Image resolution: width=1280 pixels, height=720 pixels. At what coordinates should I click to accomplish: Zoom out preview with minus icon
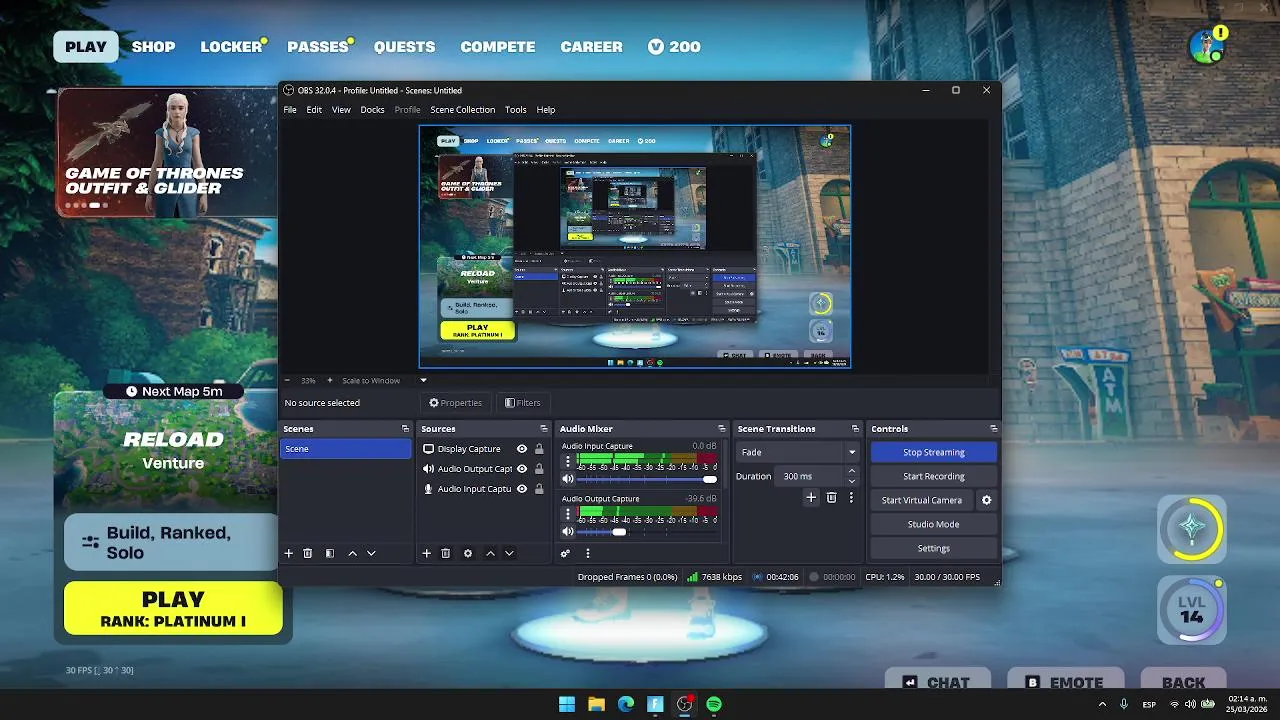(288, 380)
